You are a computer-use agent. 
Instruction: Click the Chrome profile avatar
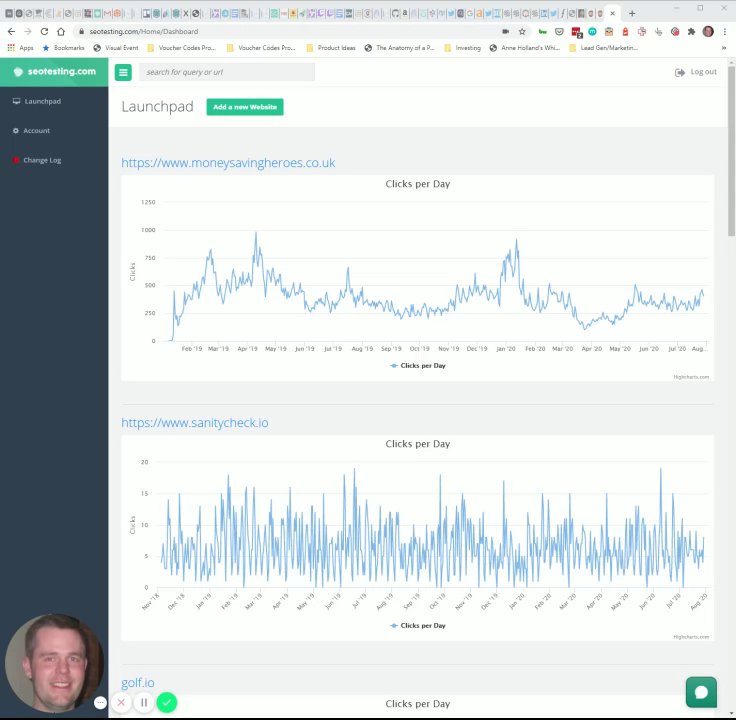click(x=708, y=31)
